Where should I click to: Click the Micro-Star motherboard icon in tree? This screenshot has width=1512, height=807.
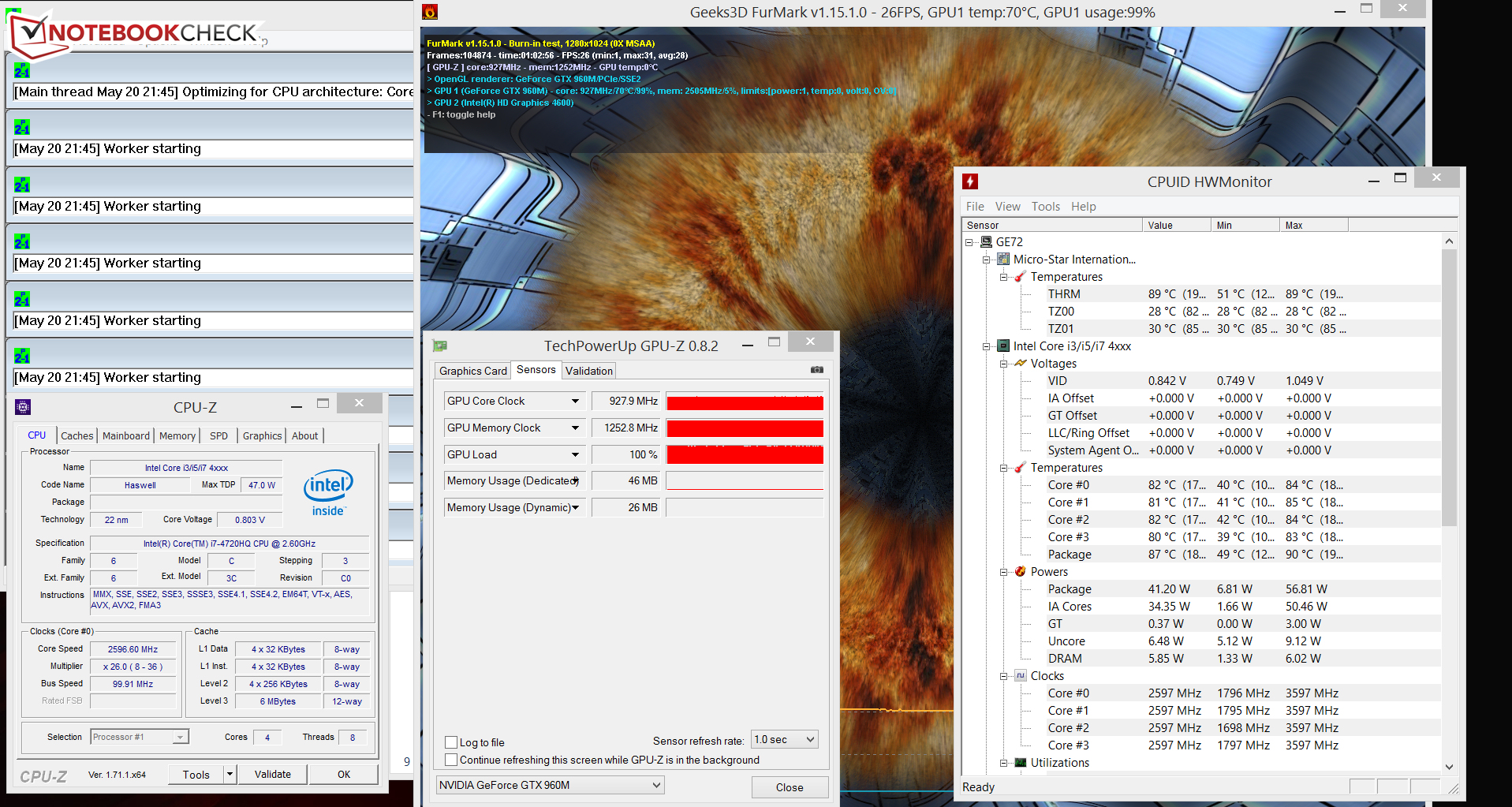[x=1003, y=260]
